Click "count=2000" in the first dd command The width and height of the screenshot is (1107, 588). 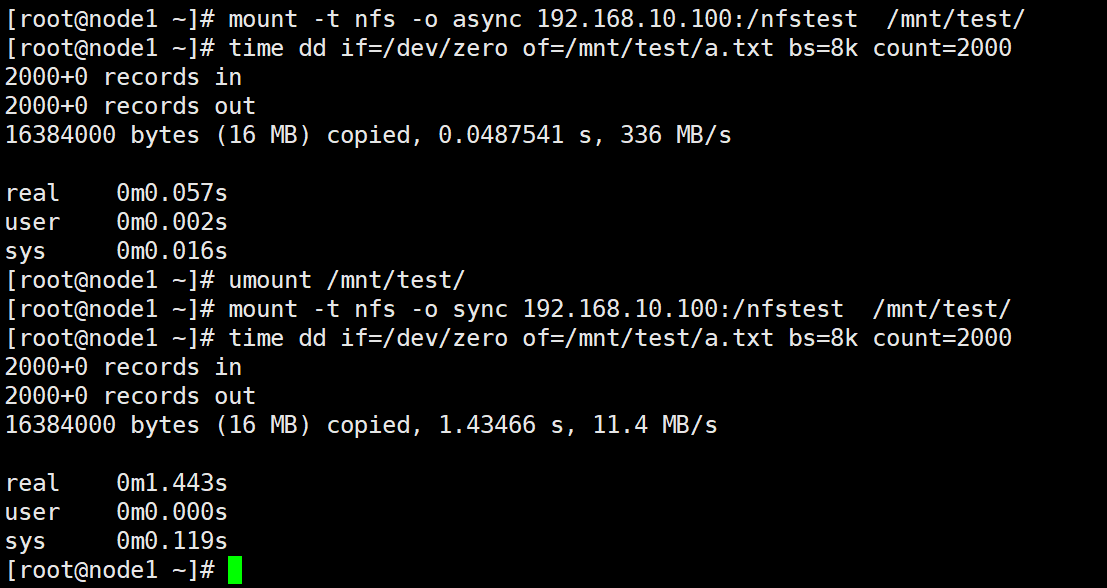(x=942, y=48)
